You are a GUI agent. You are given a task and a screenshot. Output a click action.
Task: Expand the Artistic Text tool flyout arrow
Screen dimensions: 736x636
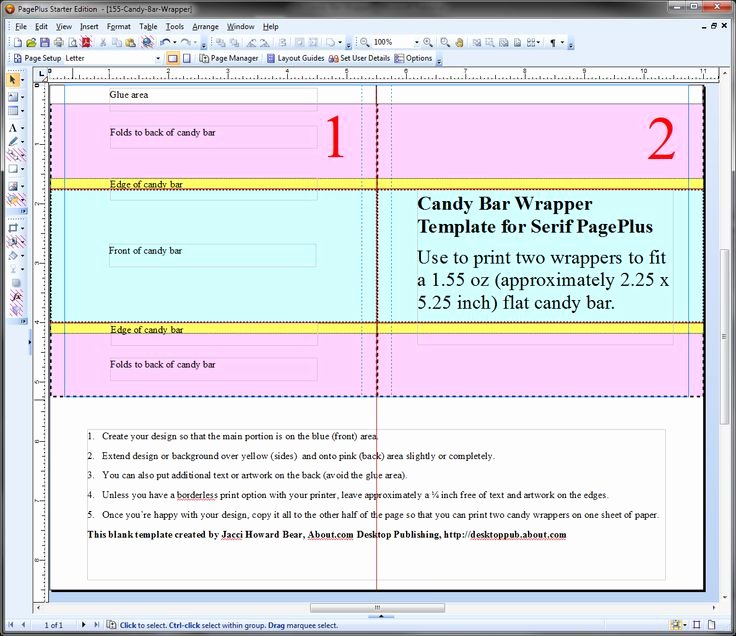tap(22, 128)
